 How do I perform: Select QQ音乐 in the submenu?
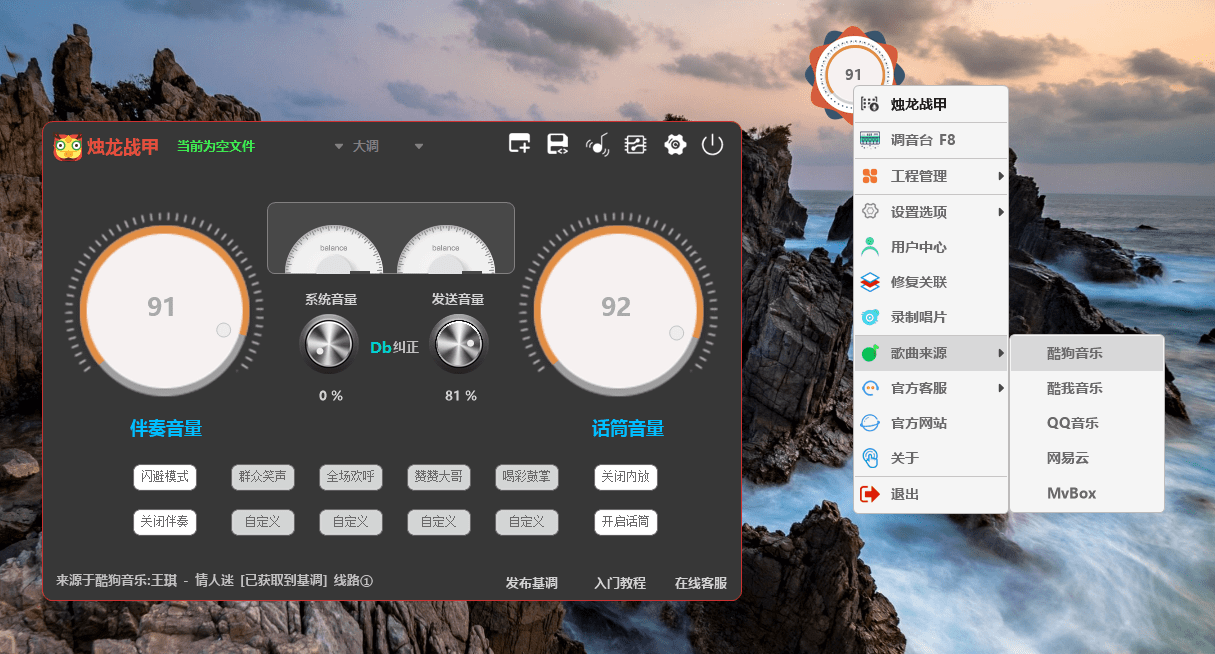tap(1087, 423)
